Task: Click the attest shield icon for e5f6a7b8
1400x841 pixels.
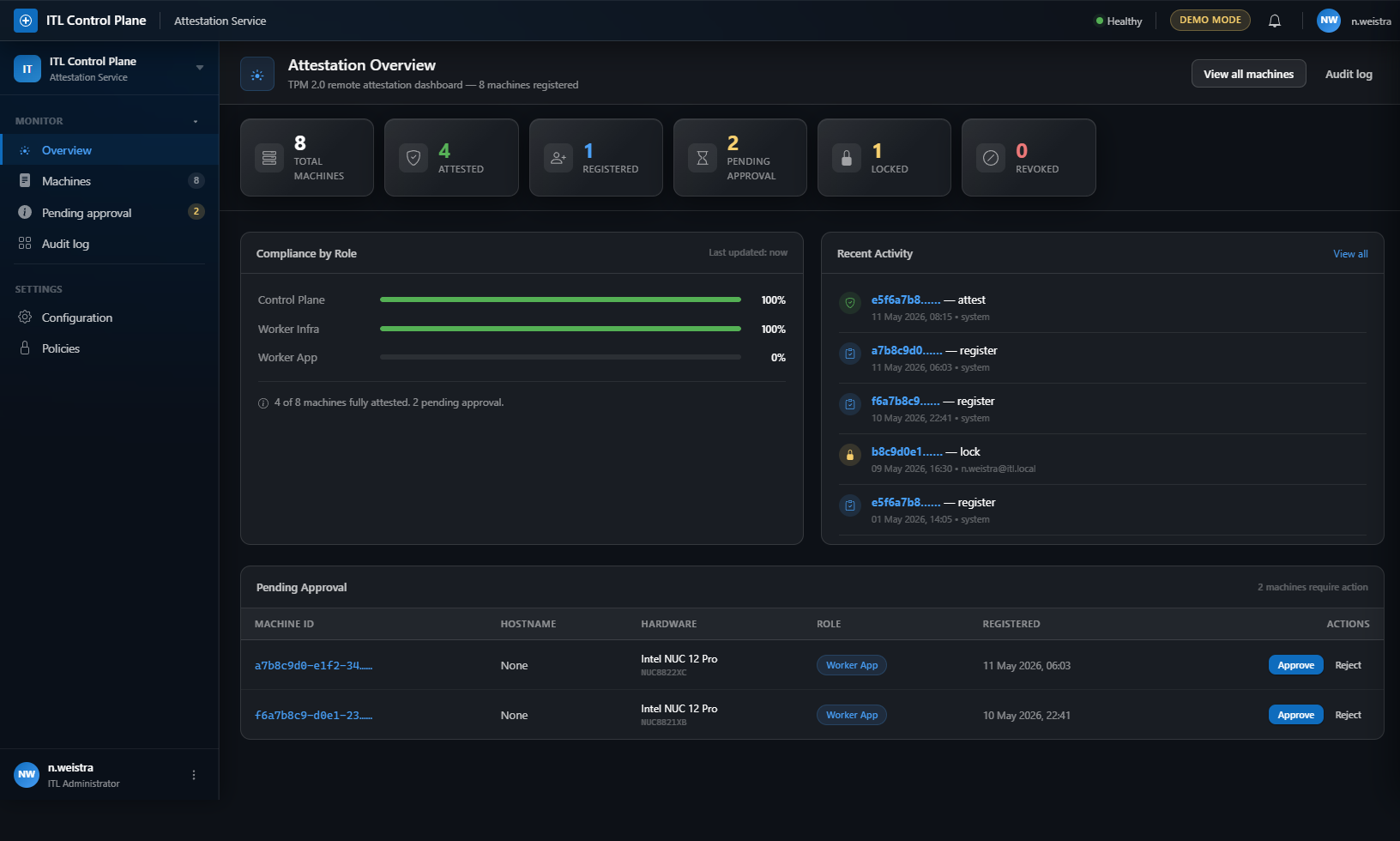Action: (850, 303)
